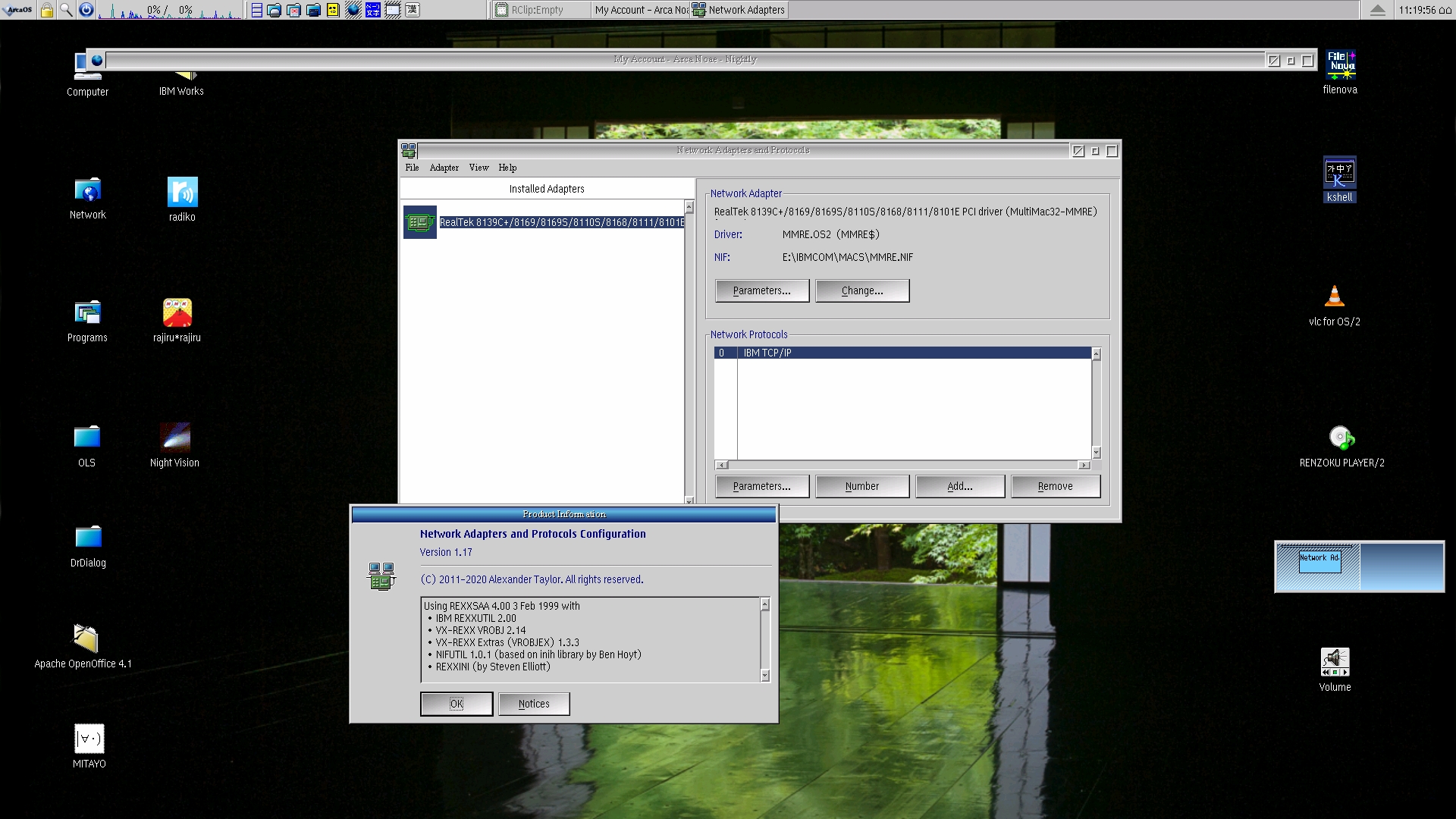This screenshot has width=1456, height=819.
Task: Click the Notices button
Action: pyautogui.click(x=534, y=704)
